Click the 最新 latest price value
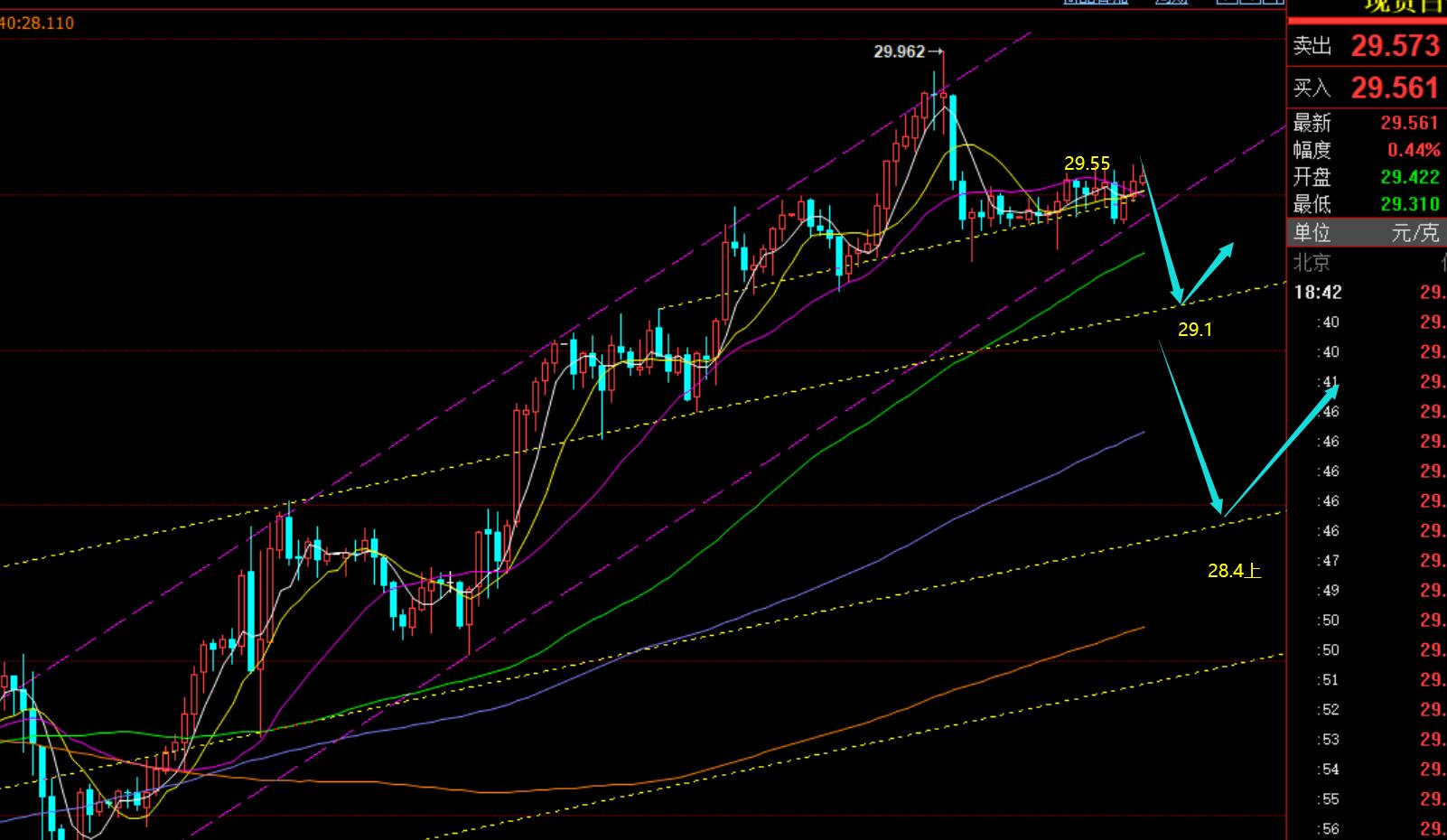The height and width of the screenshot is (840, 1447). [x=1409, y=123]
